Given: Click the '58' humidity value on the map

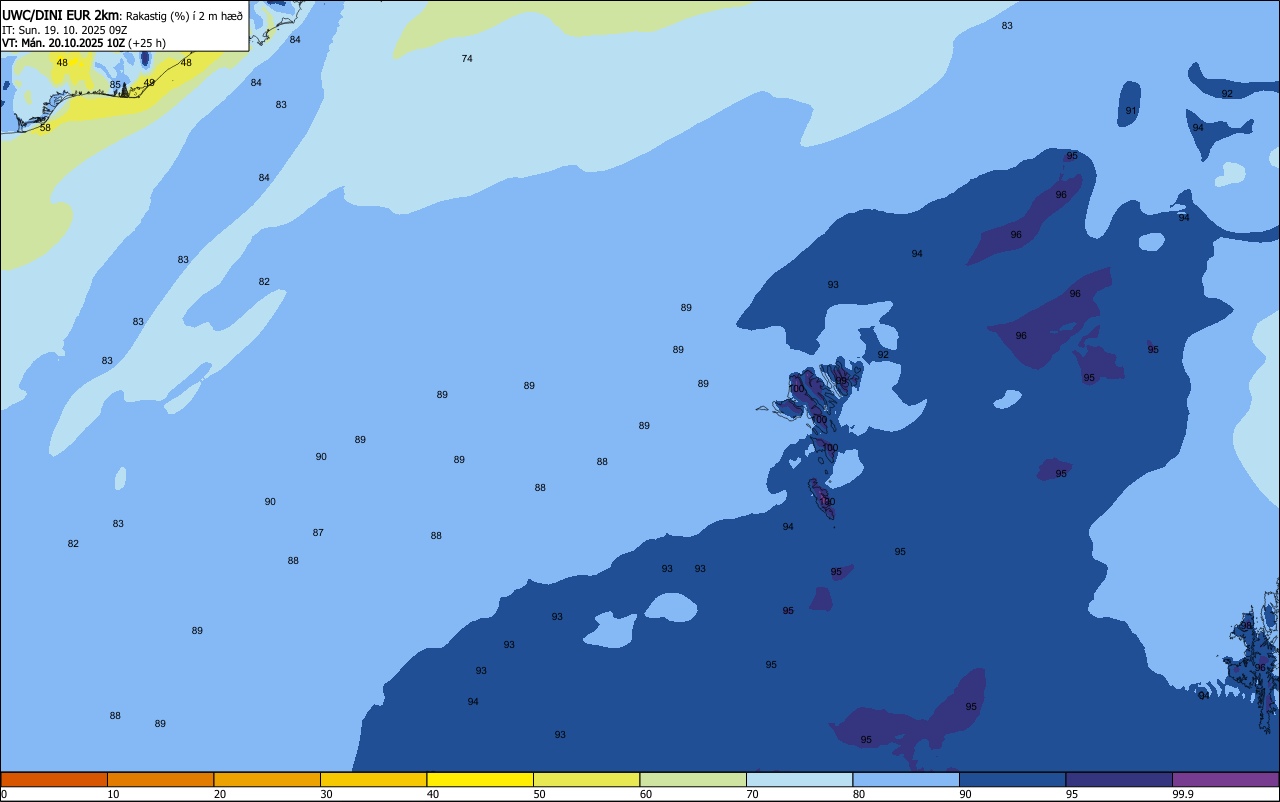Looking at the screenshot, I should 45,128.
